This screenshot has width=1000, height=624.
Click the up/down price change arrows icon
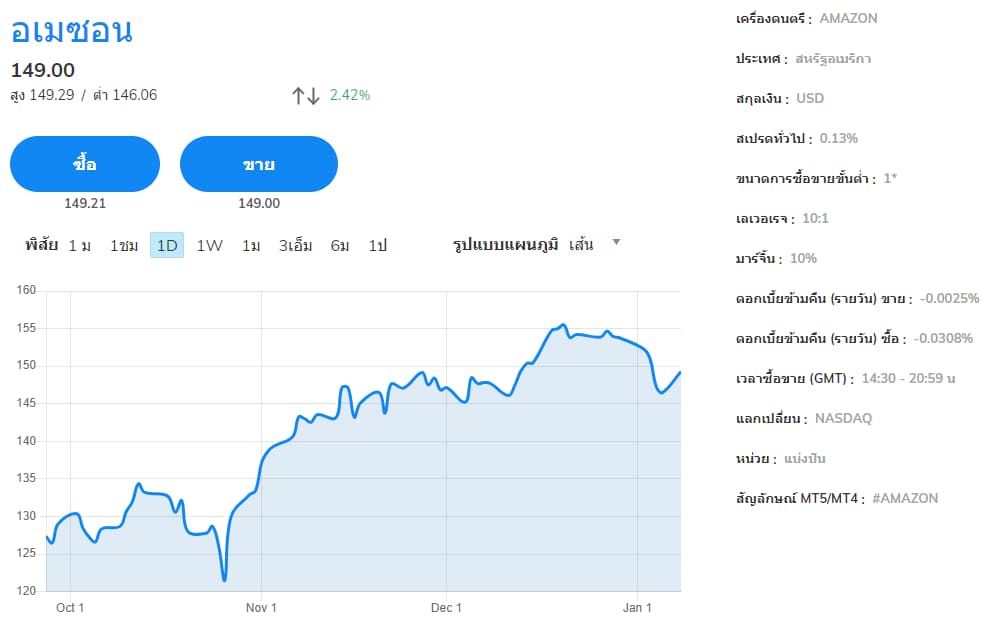303,94
